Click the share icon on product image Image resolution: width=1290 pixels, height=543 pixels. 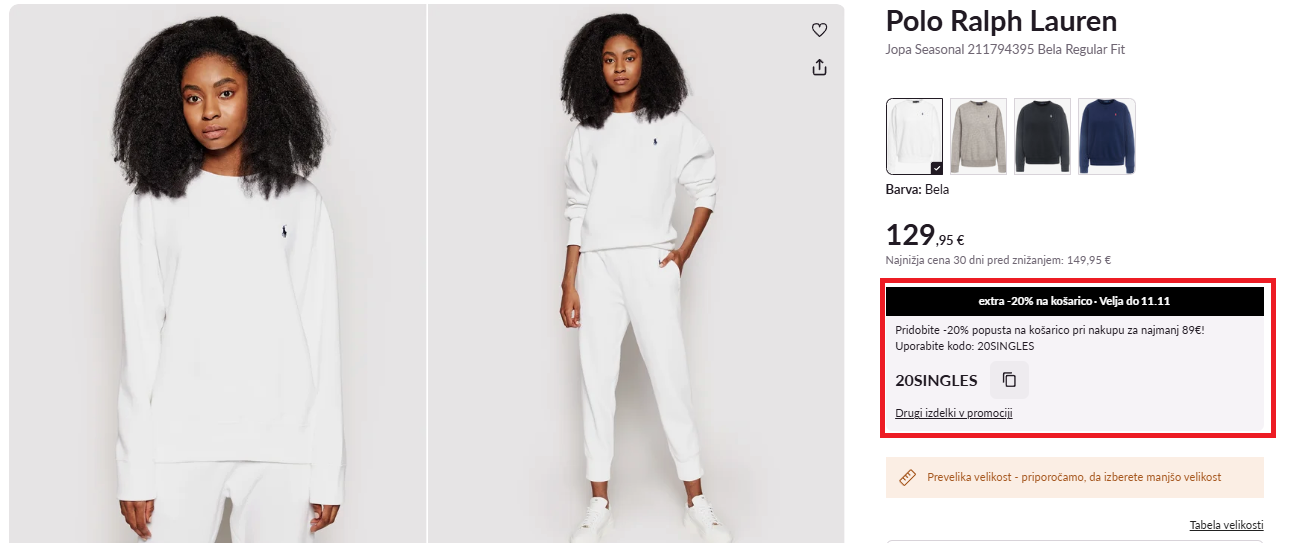pos(819,67)
